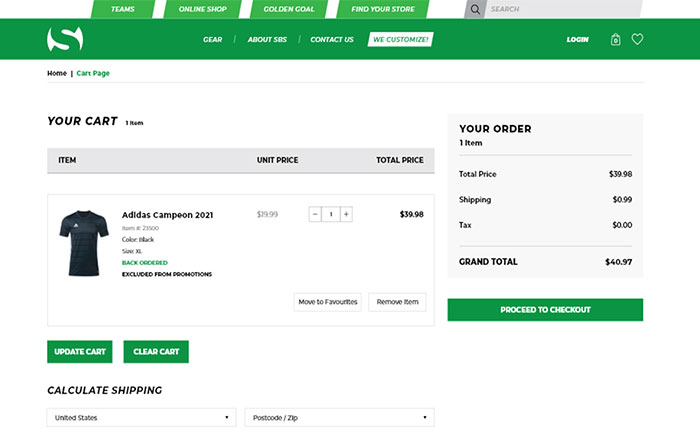Click the quantity field showing 1
Viewport: 700px width, 435px height.
pos(331,214)
